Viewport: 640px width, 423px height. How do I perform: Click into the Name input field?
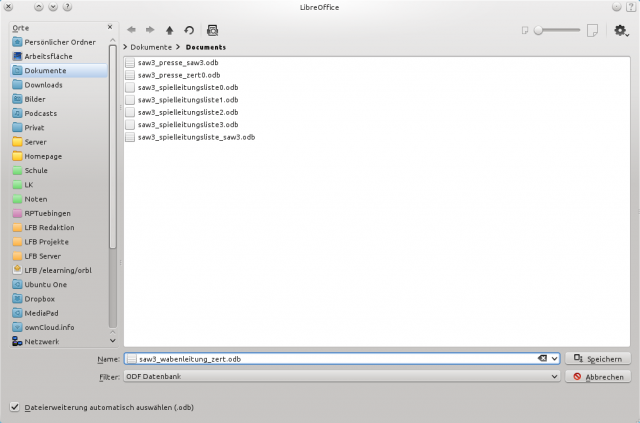tap(330, 358)
